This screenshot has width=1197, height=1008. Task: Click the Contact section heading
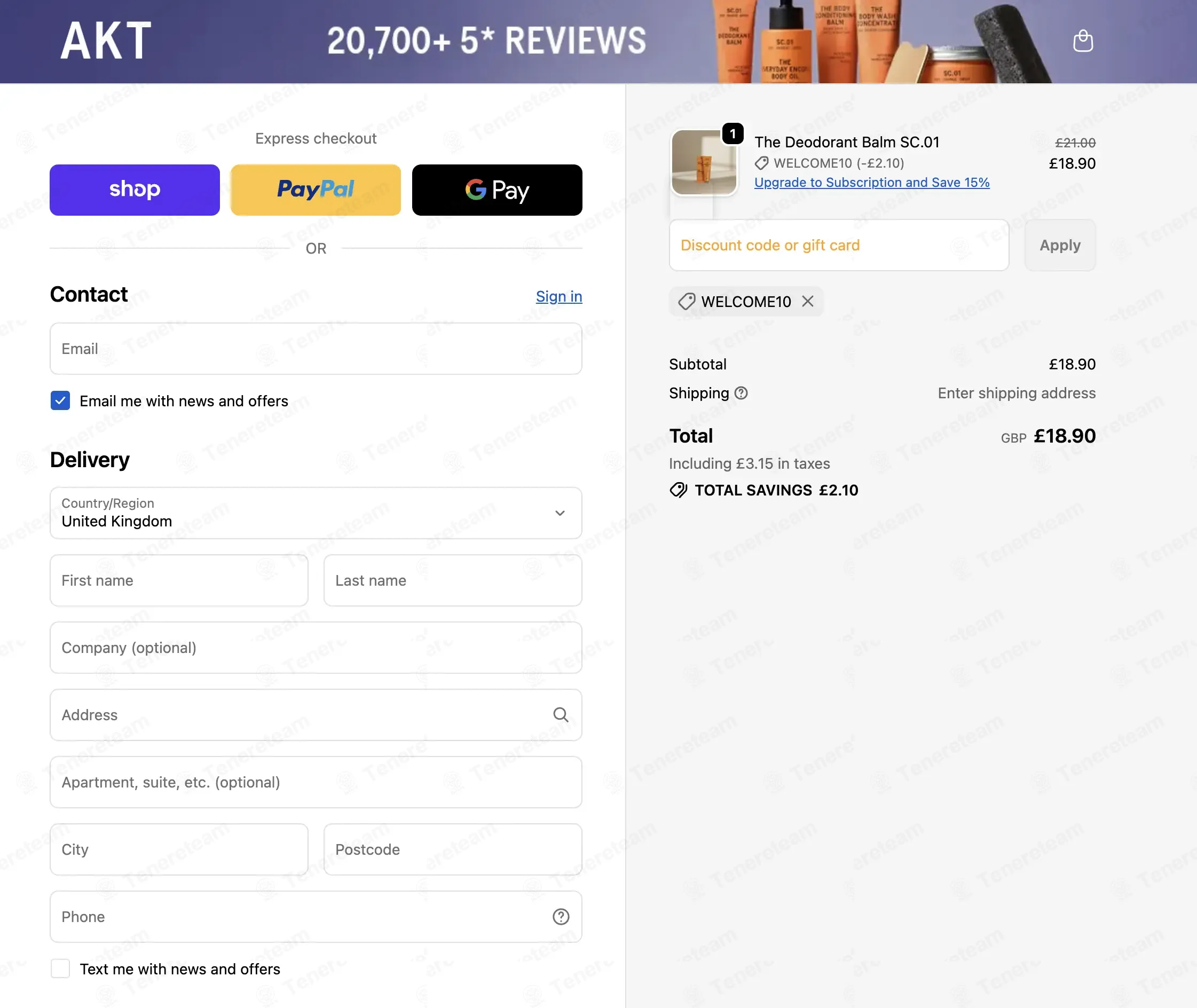[89, 294]
